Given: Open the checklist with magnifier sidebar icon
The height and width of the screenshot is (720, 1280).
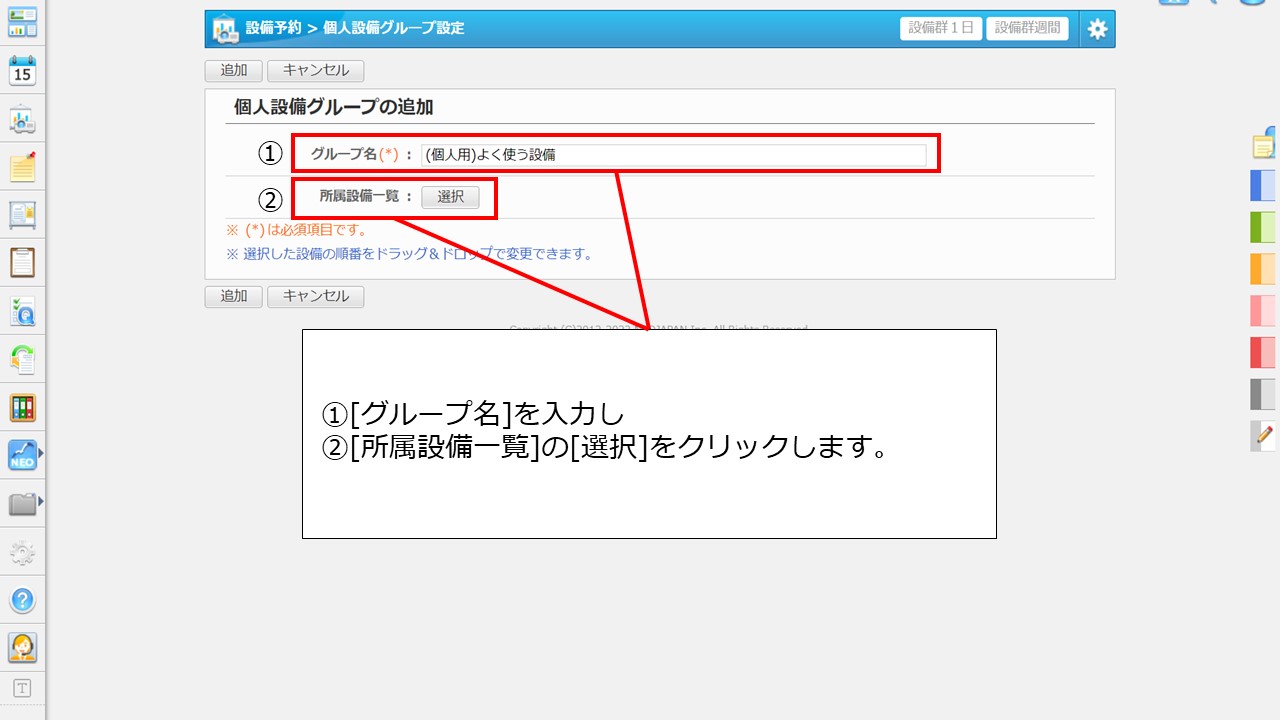Looking at the screenshot, I should pos(22,311).
